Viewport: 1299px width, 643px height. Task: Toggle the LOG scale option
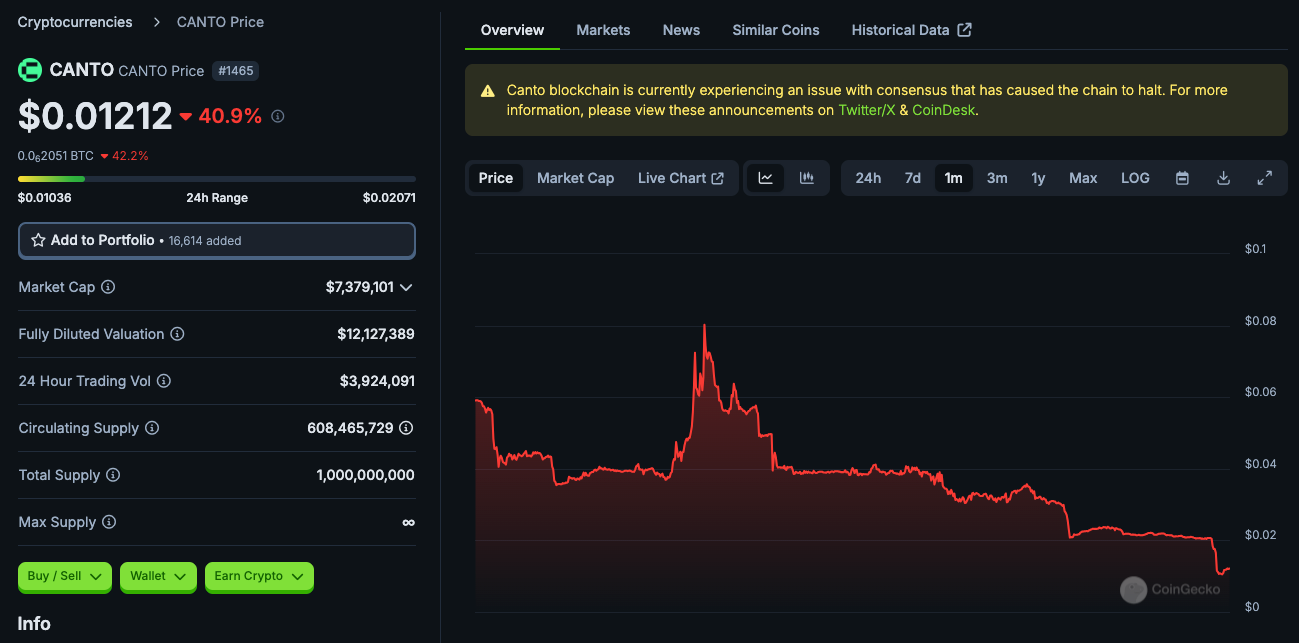click(x=1135, y=178)
